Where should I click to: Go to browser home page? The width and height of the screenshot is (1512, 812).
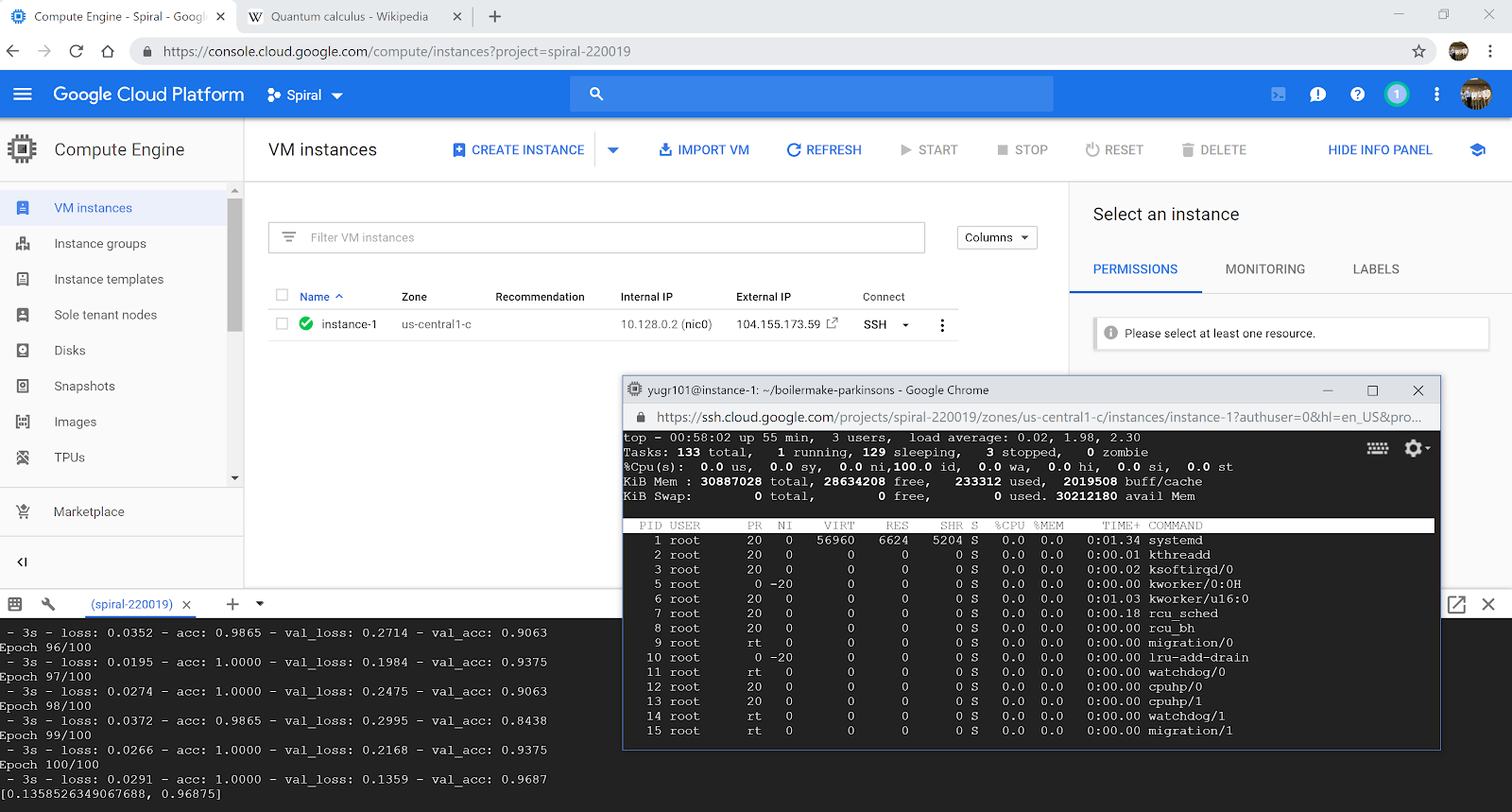[x=108, y=51]
